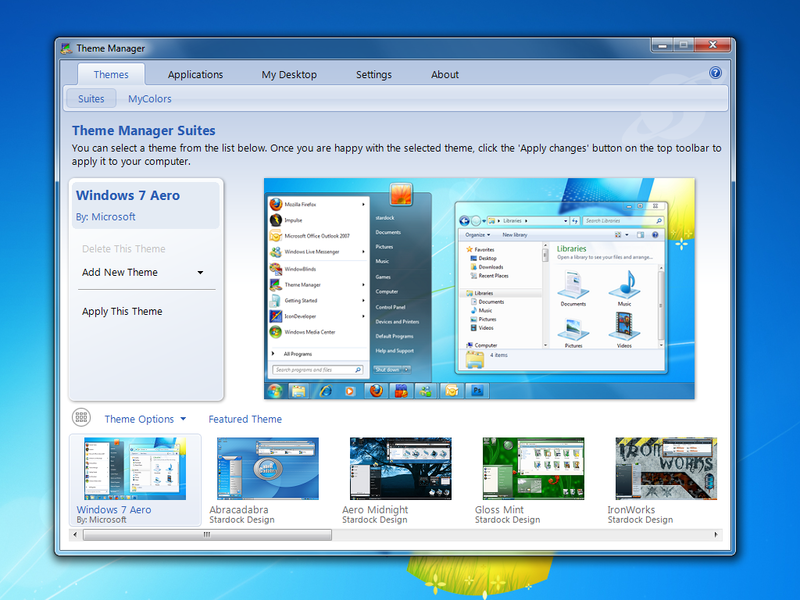Open the About tab
Screen dimensions: 800x600
tap(445, 74)
